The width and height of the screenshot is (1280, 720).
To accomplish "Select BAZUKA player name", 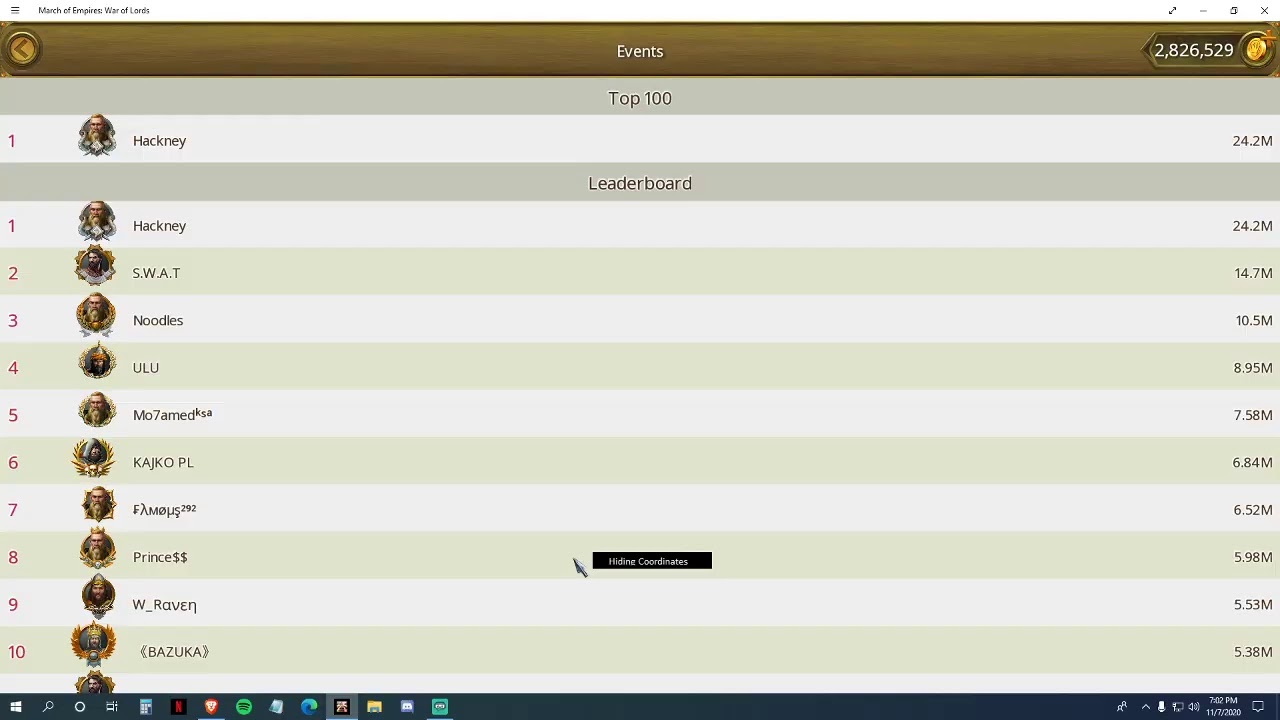I will (x=174, y=652).
